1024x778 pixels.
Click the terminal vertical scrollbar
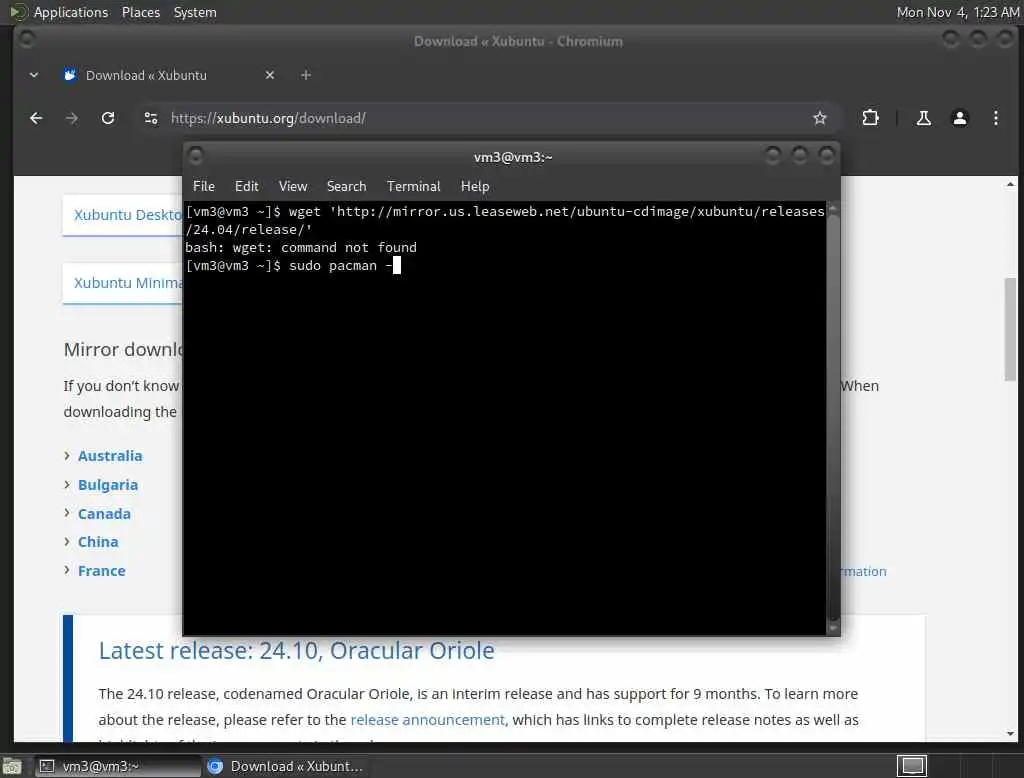[833, 418]
